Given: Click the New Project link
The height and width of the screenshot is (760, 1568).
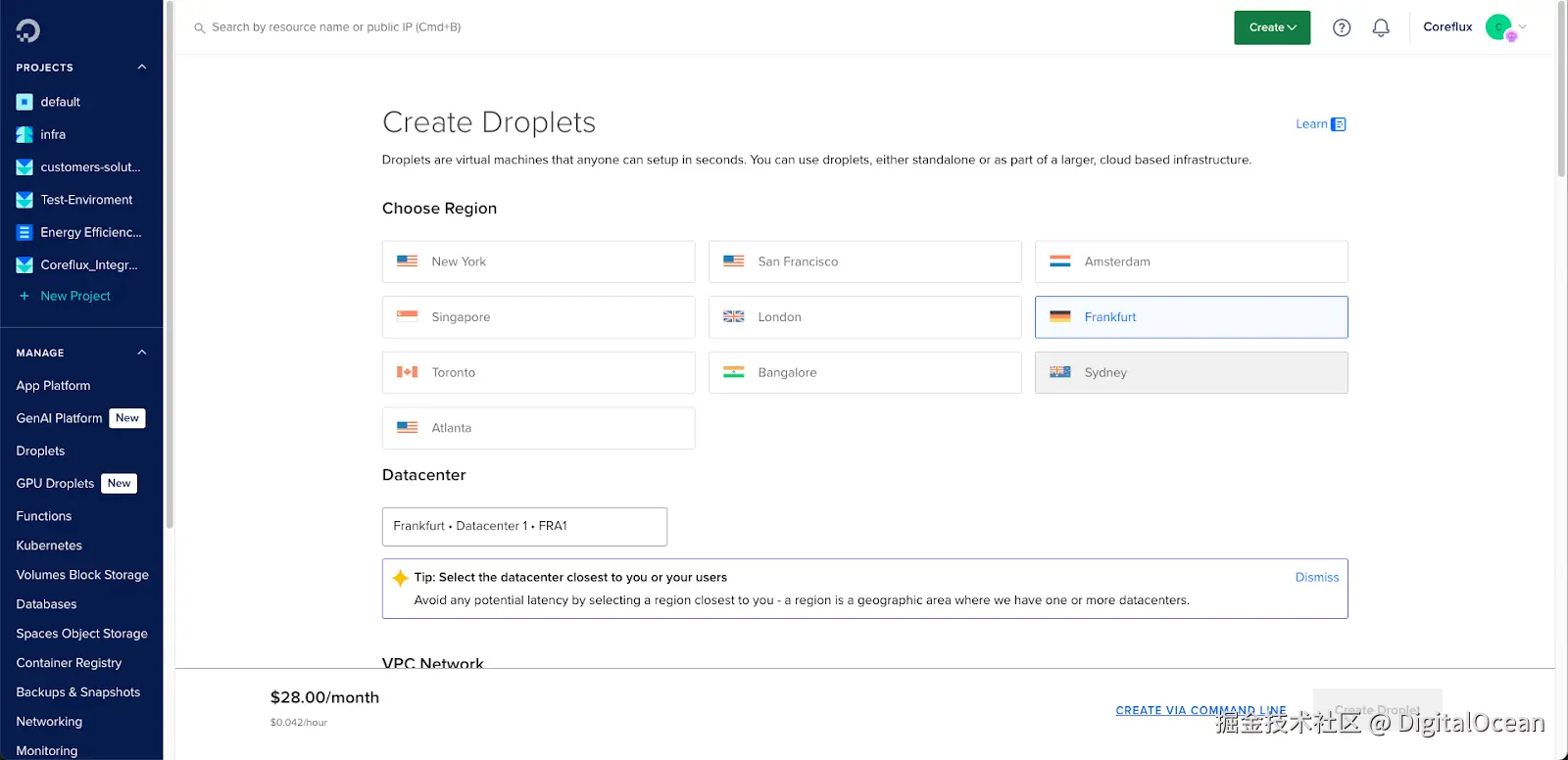Looking at the screenshot, I should coord(75,296).
